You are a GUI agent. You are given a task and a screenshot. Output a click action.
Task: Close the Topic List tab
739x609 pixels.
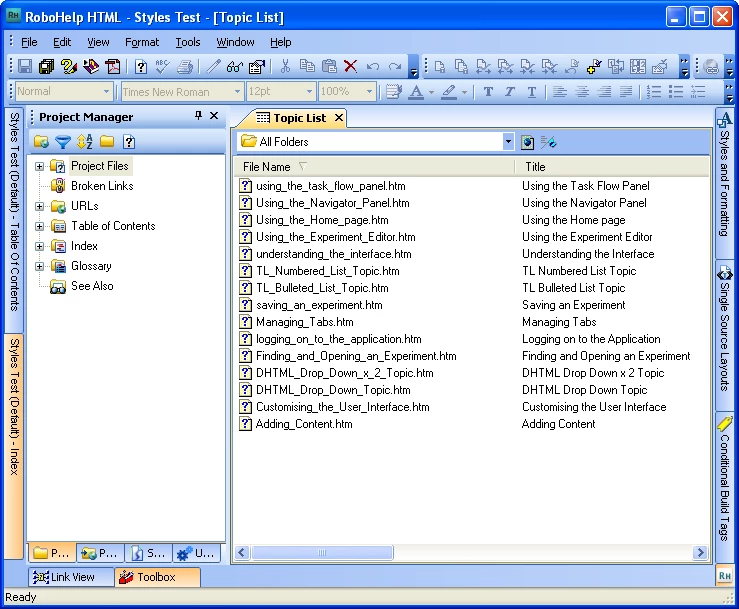339,118
